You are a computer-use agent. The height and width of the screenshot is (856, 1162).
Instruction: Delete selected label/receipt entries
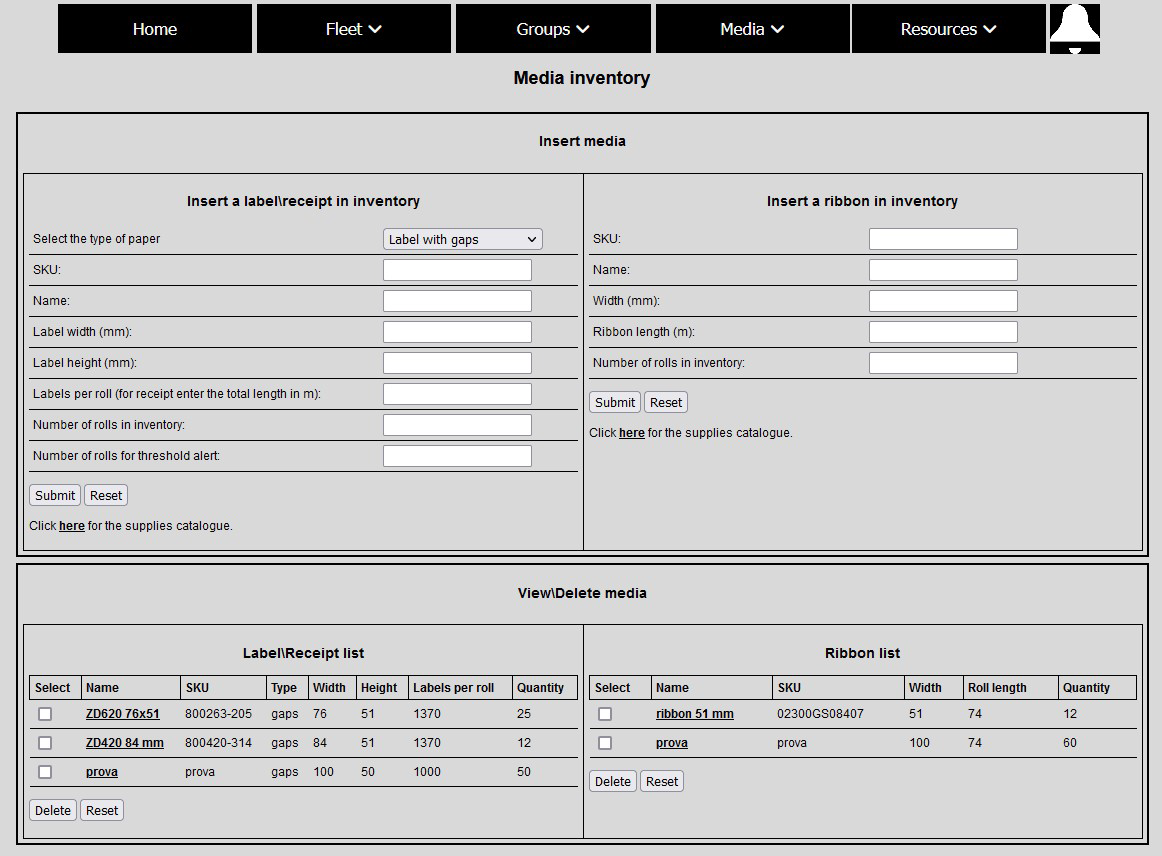[x=53, y=810]
